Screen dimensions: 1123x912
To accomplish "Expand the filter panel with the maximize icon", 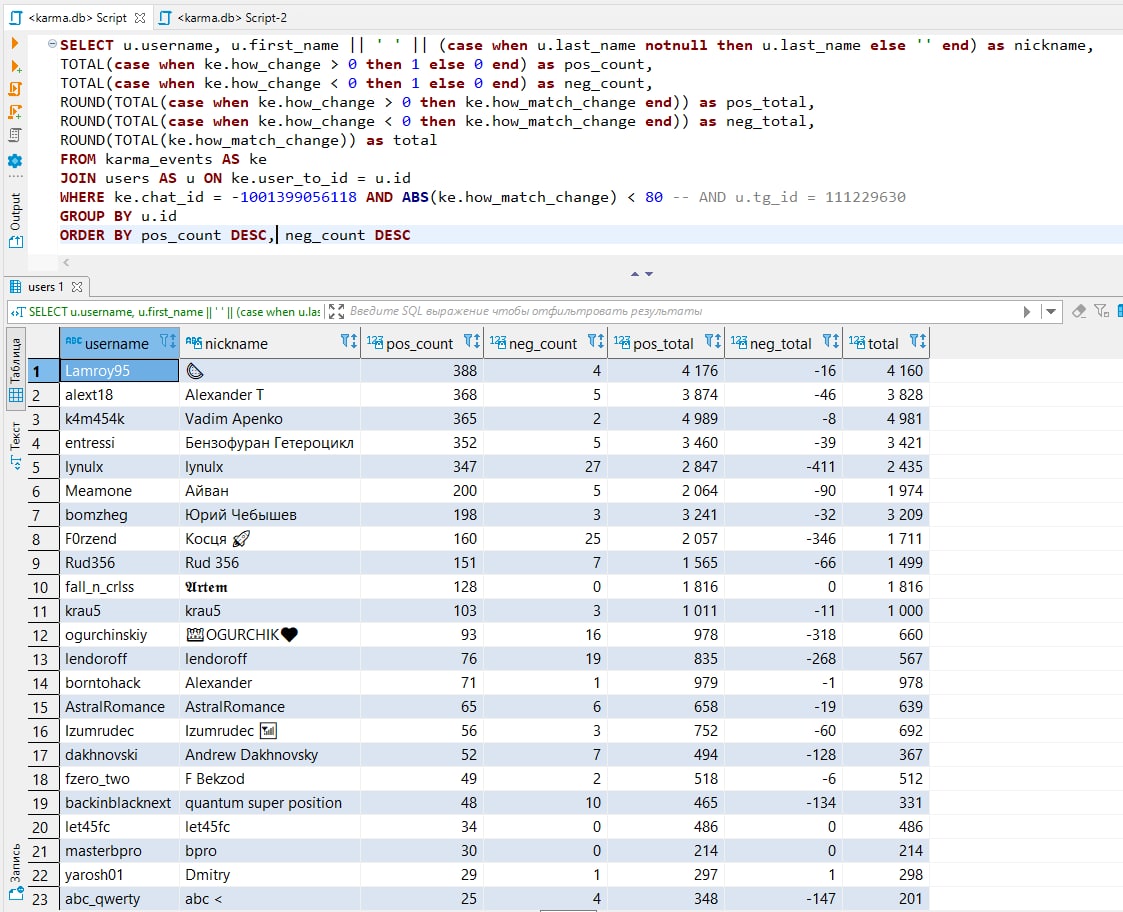I will coord(336,311).
